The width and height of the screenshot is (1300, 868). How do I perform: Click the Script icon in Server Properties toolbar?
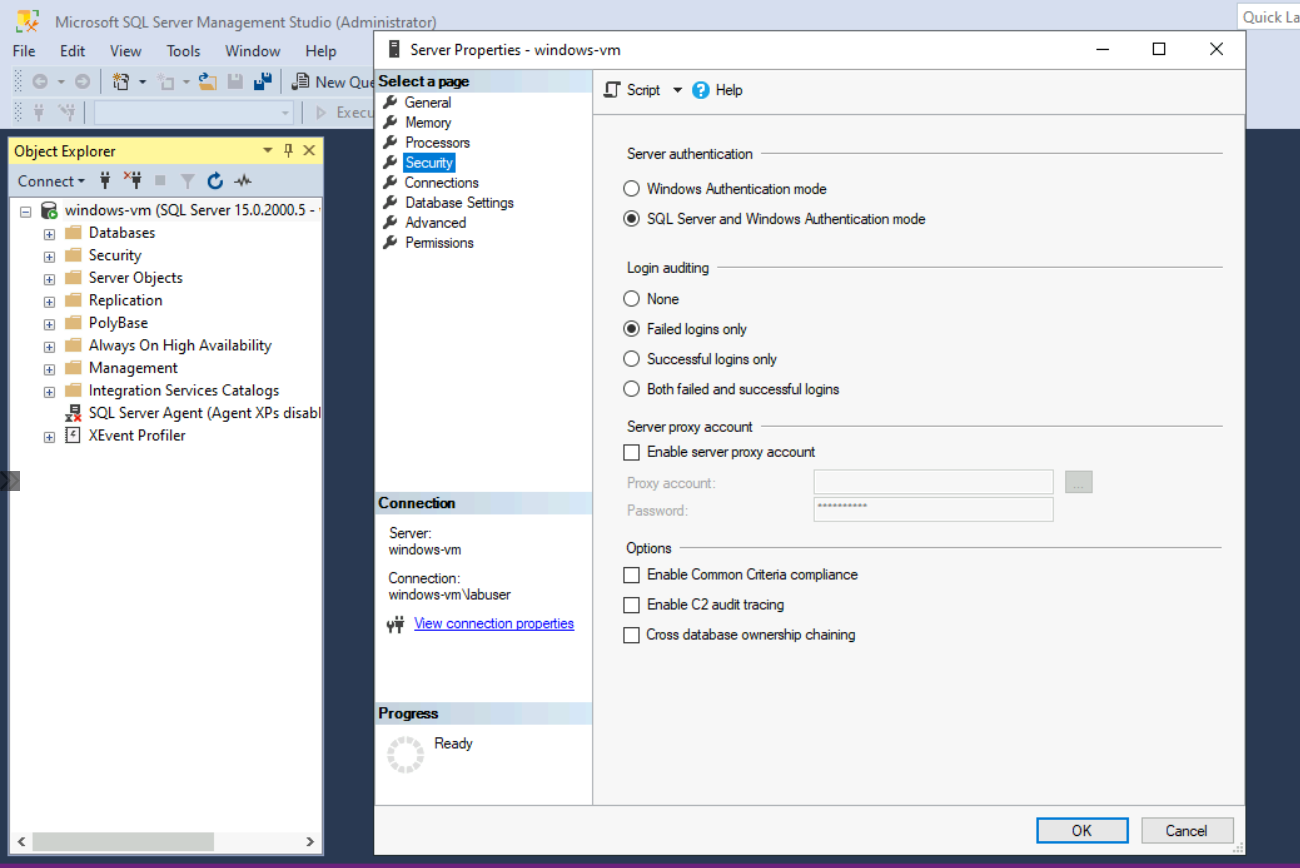[612, 90]
